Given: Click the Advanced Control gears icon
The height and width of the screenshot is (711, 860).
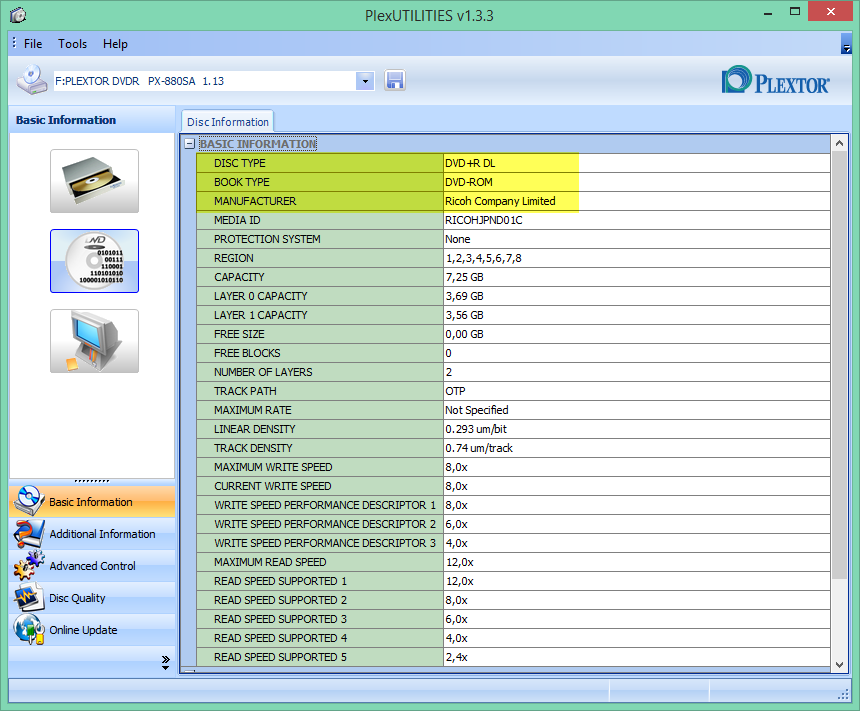Looking at the screenshot, I should pyautogui.click(x=29, y=566).
